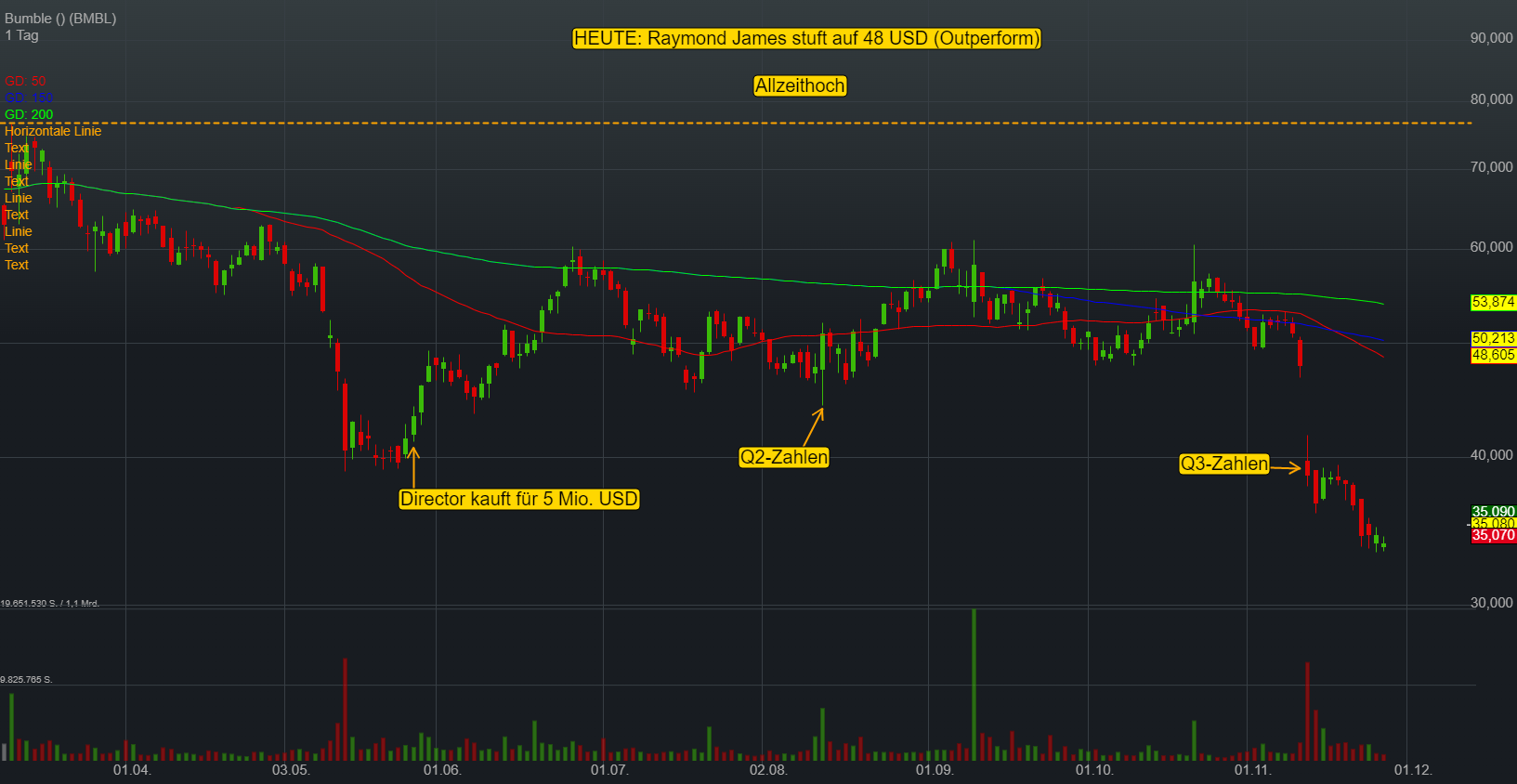Screen dimensions: 1517x784
Task: Click the 01.10. date label
Action: pyautogui.click(x=1094, y=770)
